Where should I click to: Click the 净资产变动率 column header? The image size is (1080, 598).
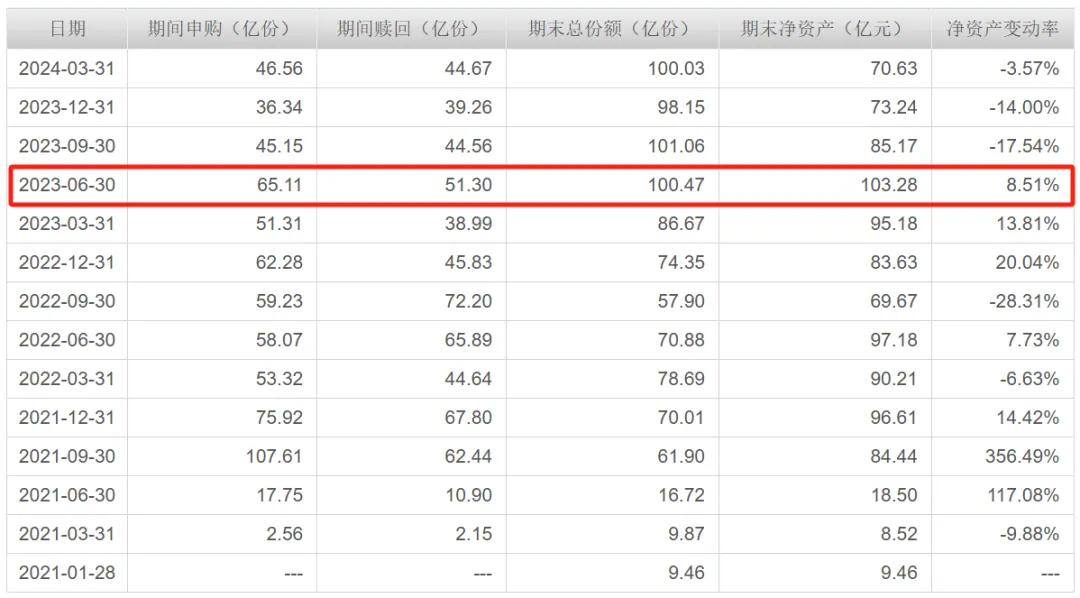click(x=1003, y=28)
